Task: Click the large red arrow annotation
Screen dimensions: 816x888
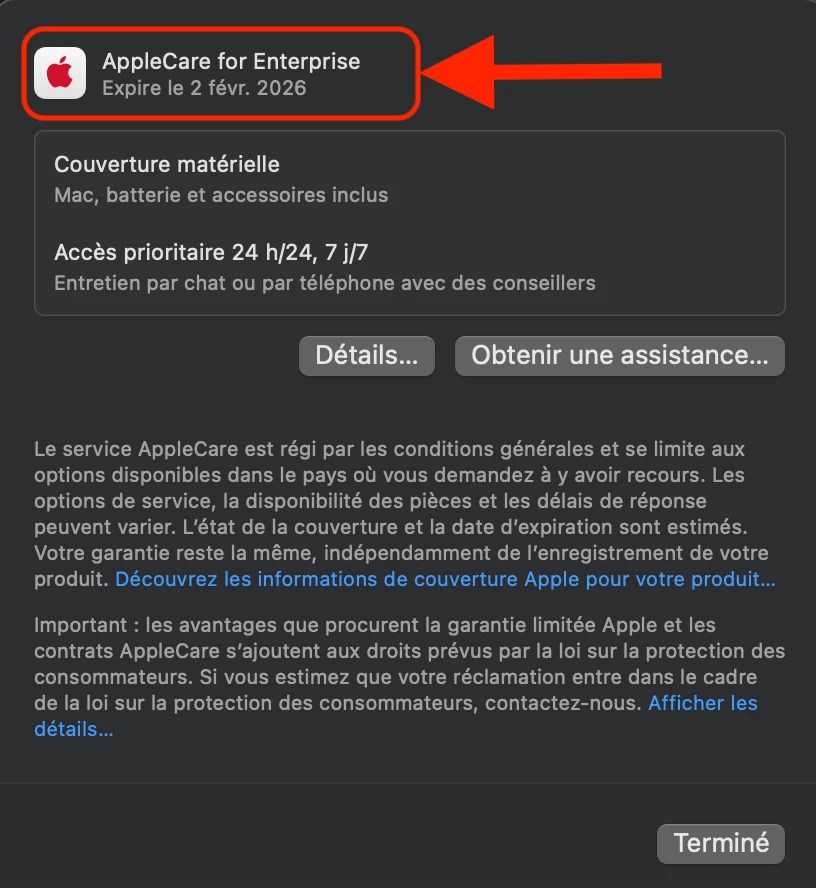Action: click(x=541, y=71)
